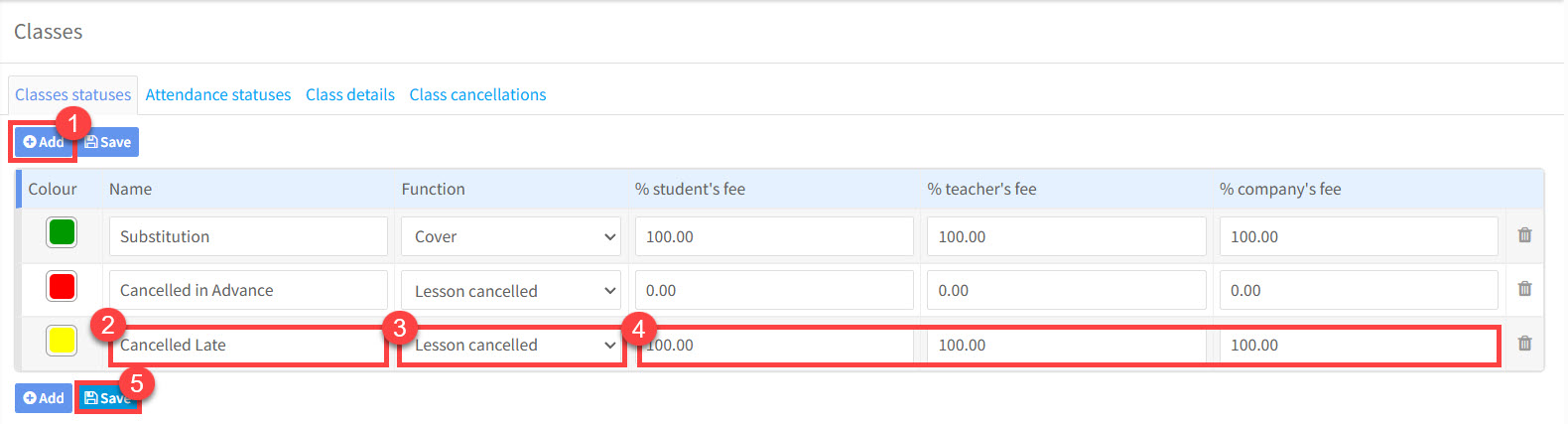
Task: Delete the Substitution status row
Action: pyautogui.click(x=1524, y=235)
